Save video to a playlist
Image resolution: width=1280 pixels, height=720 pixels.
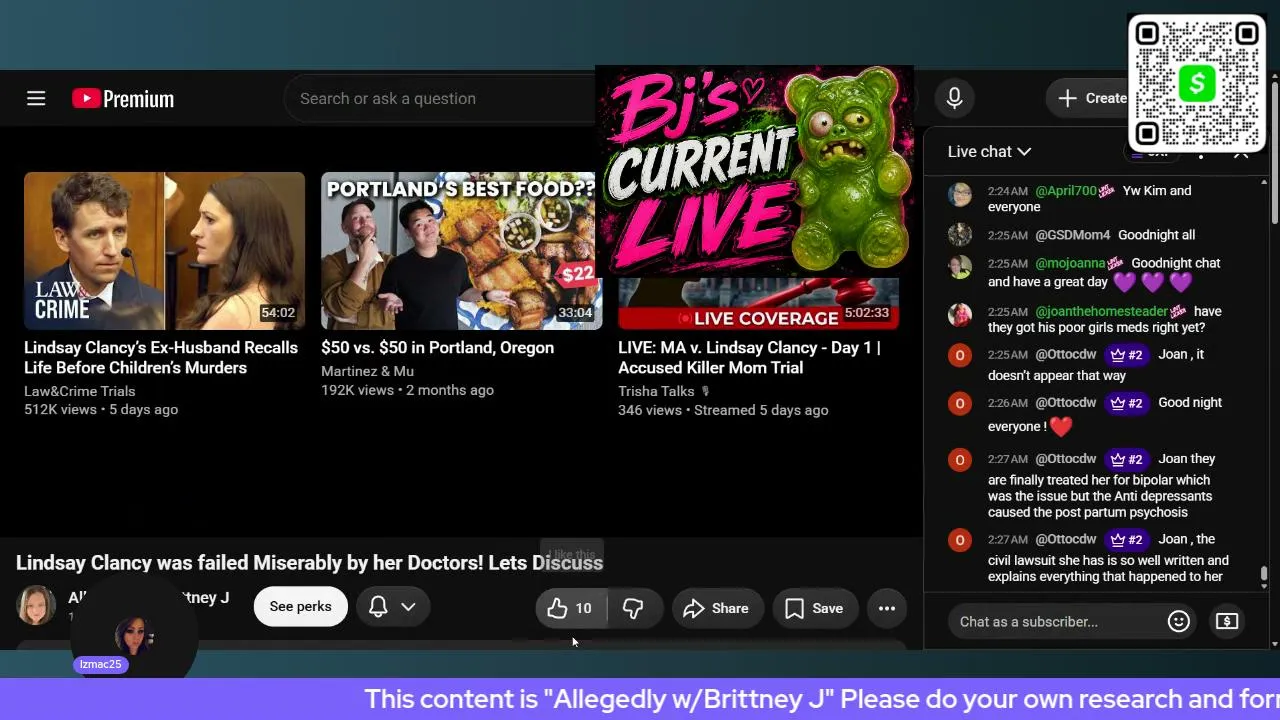tap(814, 608)
